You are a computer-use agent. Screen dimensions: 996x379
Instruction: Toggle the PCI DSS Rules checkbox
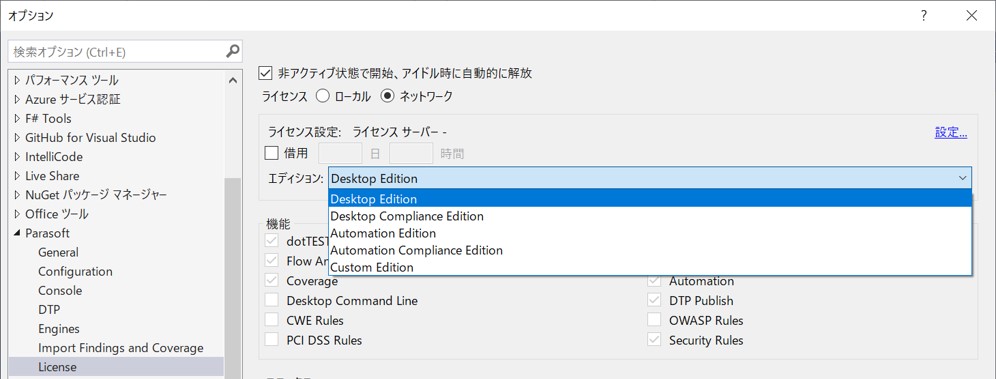coord(272,340)
